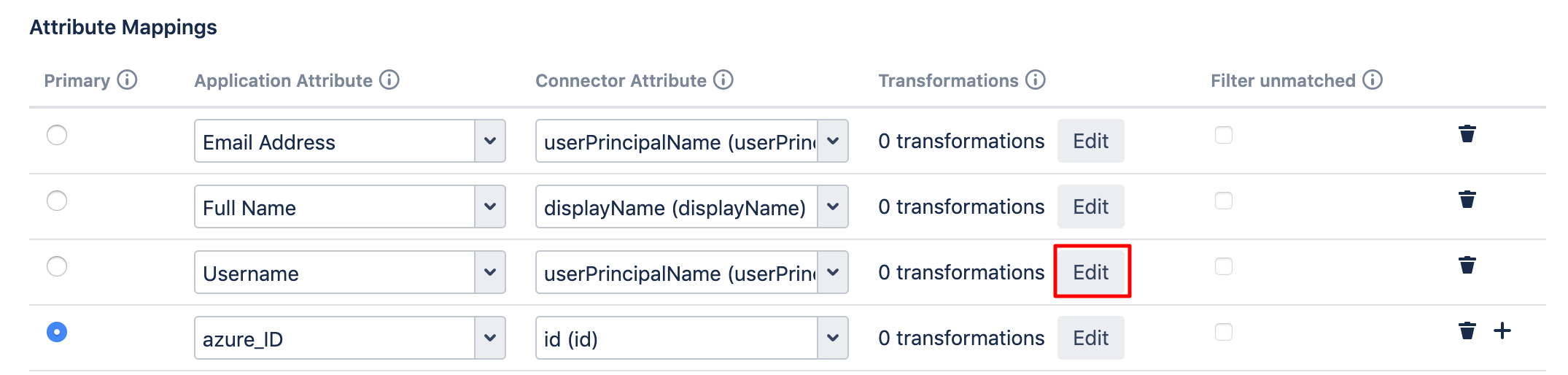Open the Email Address application attribute dropdown
The image size is (1568, 375).
point(349,141)
